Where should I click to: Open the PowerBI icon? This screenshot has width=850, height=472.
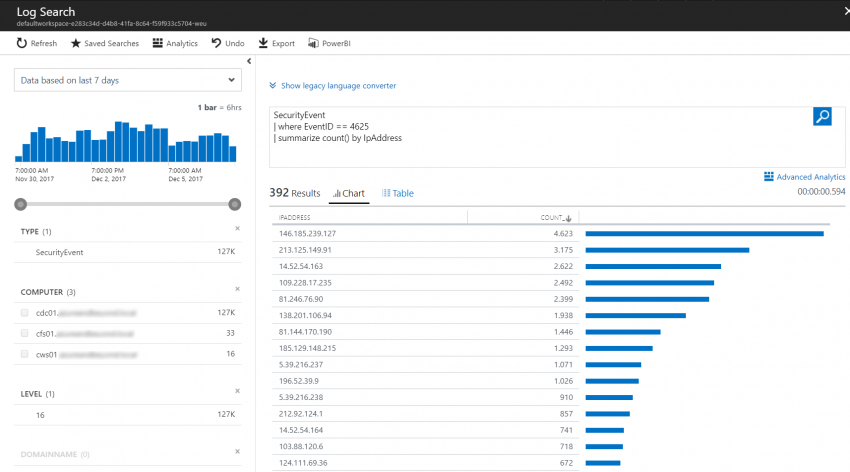tap(313, 43)
